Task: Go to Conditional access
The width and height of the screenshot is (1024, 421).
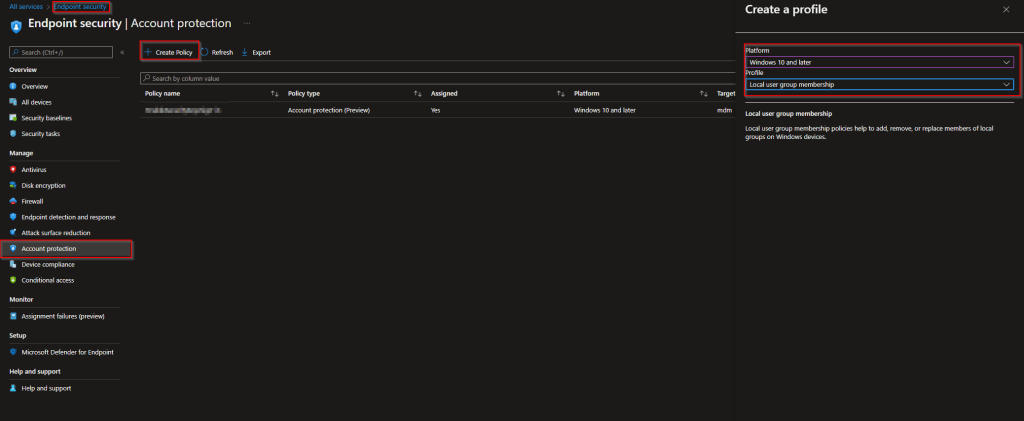Action: coord(48,280)
